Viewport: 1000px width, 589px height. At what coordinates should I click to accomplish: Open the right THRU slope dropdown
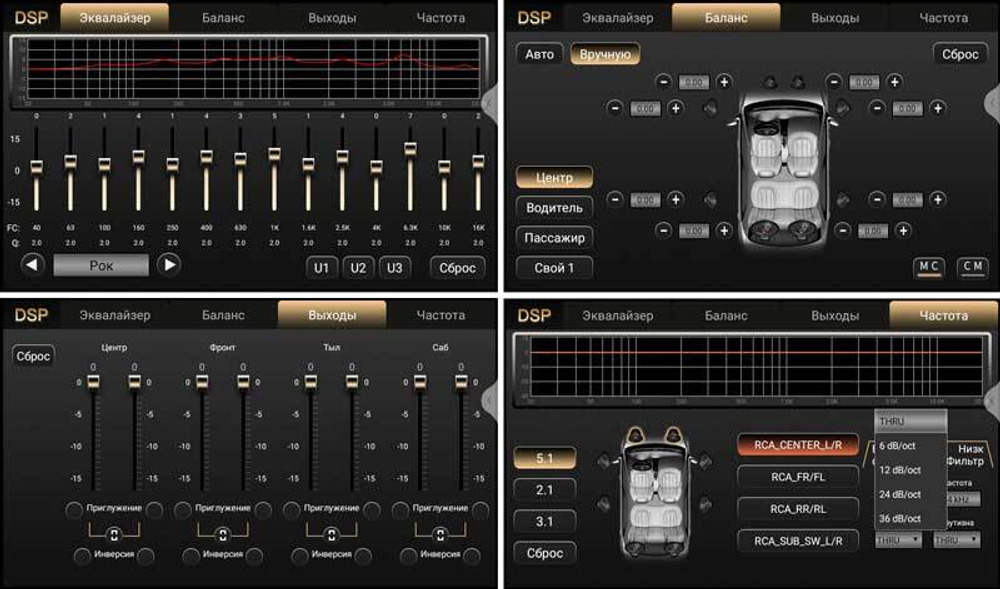tap(953, 540)
